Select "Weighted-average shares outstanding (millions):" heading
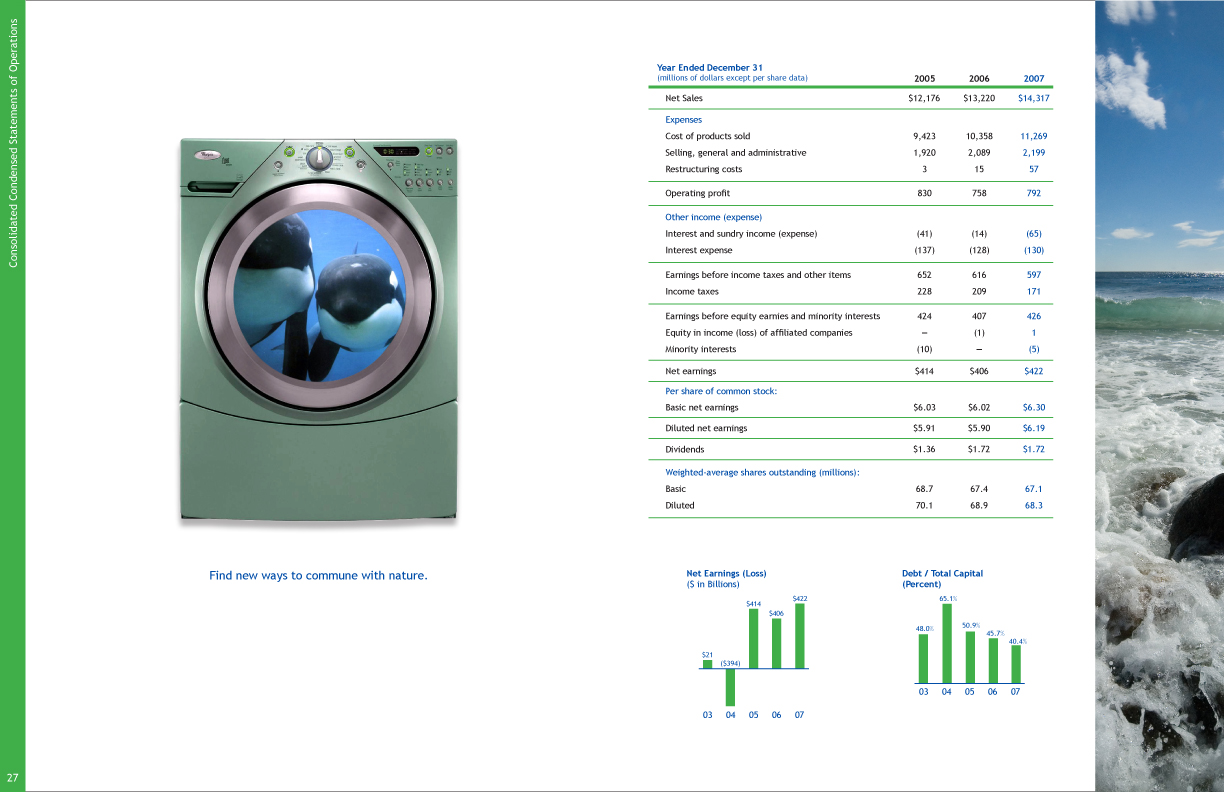 763,472
